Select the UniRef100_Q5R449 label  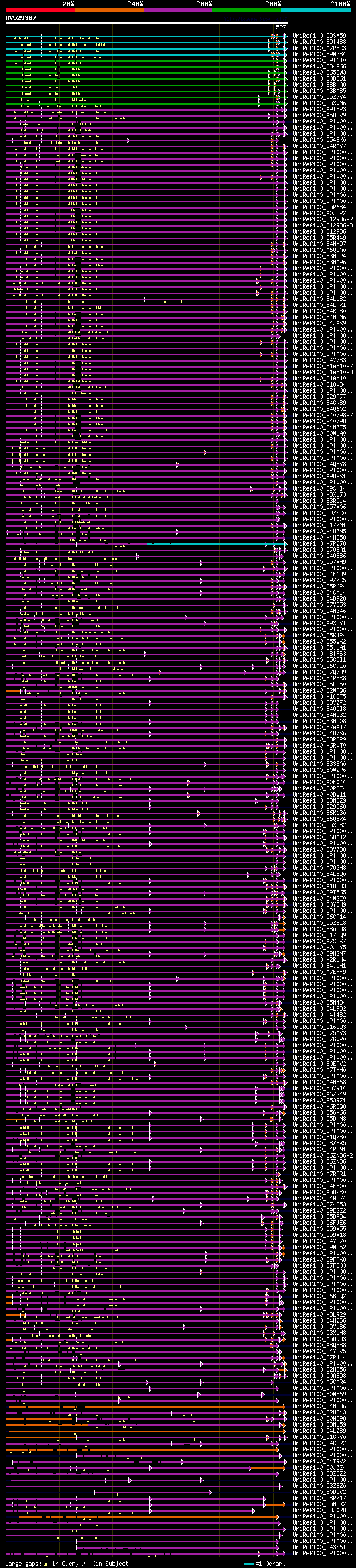[x=319, y=238]
